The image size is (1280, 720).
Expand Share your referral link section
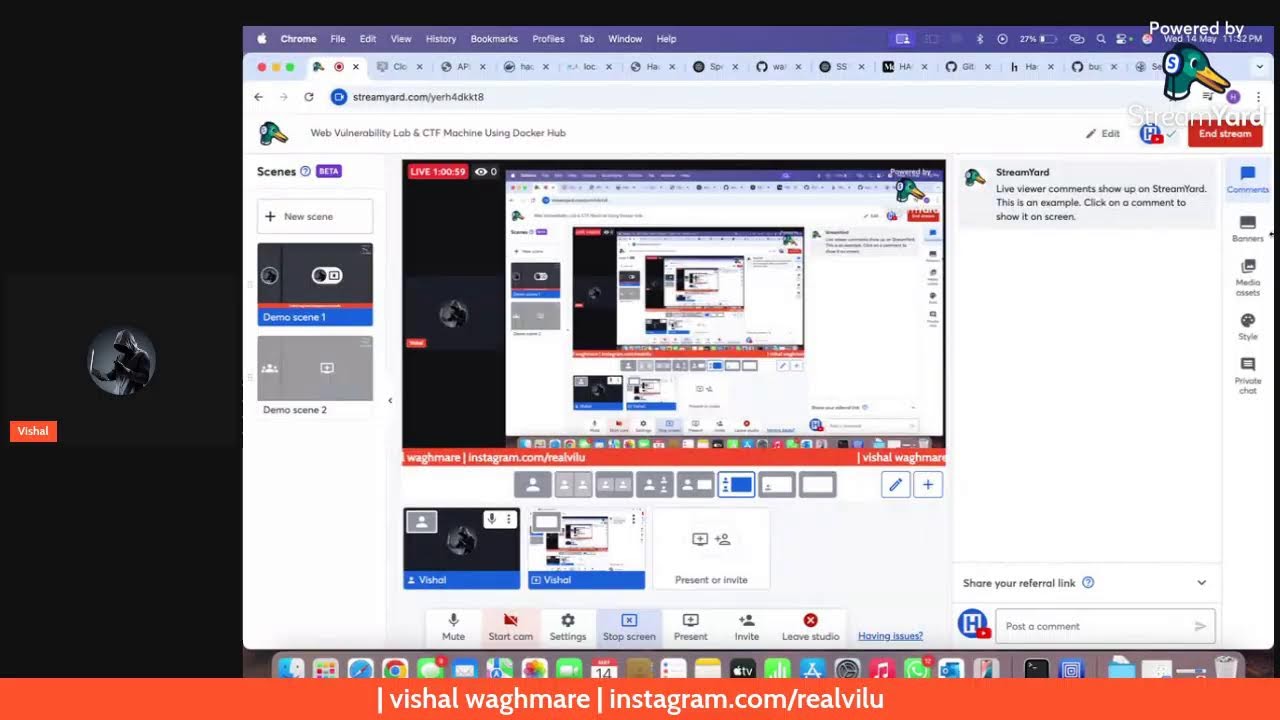[1202, 583]
